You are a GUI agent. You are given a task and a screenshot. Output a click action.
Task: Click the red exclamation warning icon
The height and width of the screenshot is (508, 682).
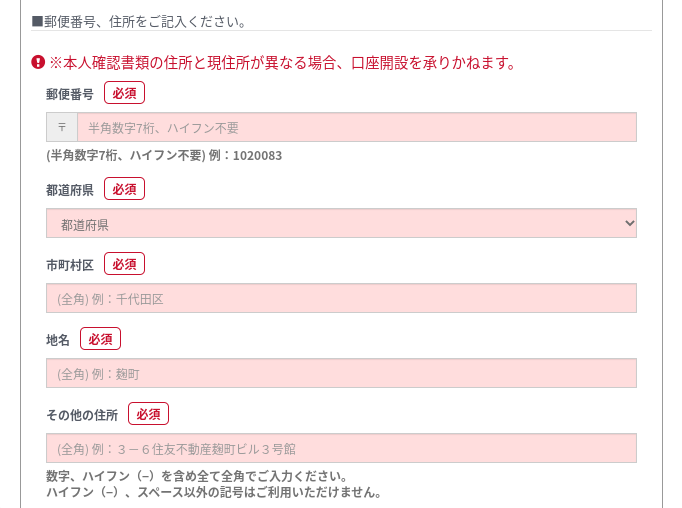pyautogui.click(x=38, y=62)
